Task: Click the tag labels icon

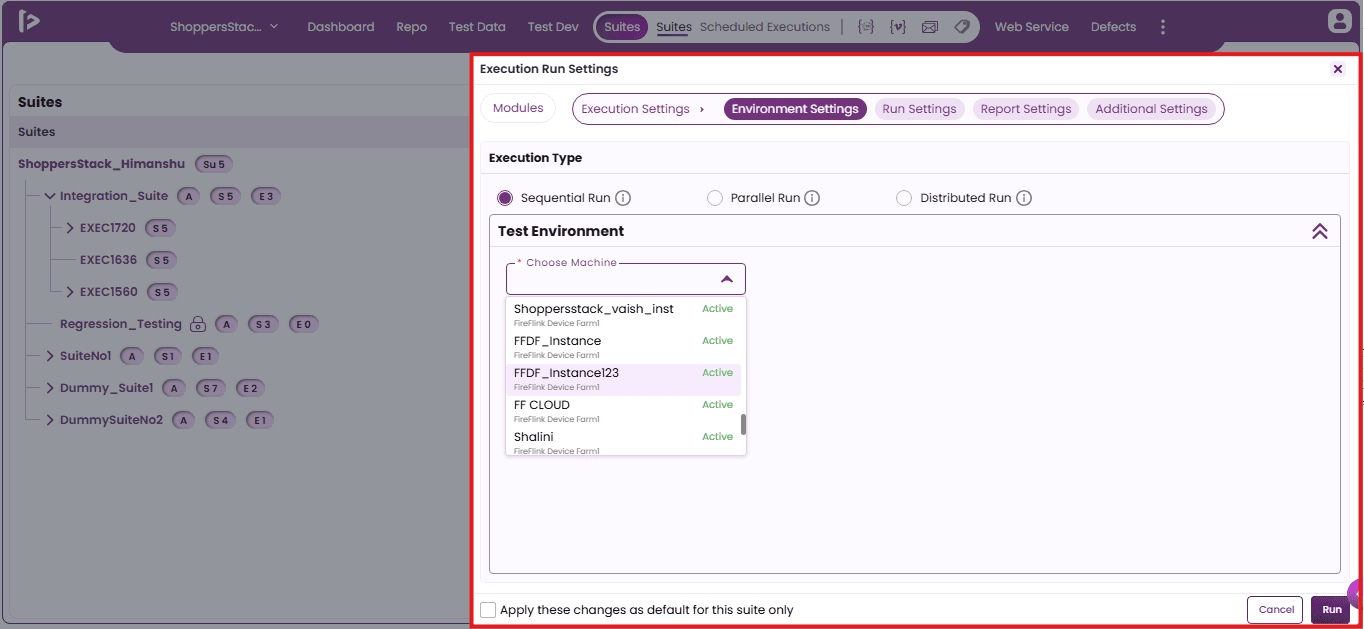Action: 961,27
